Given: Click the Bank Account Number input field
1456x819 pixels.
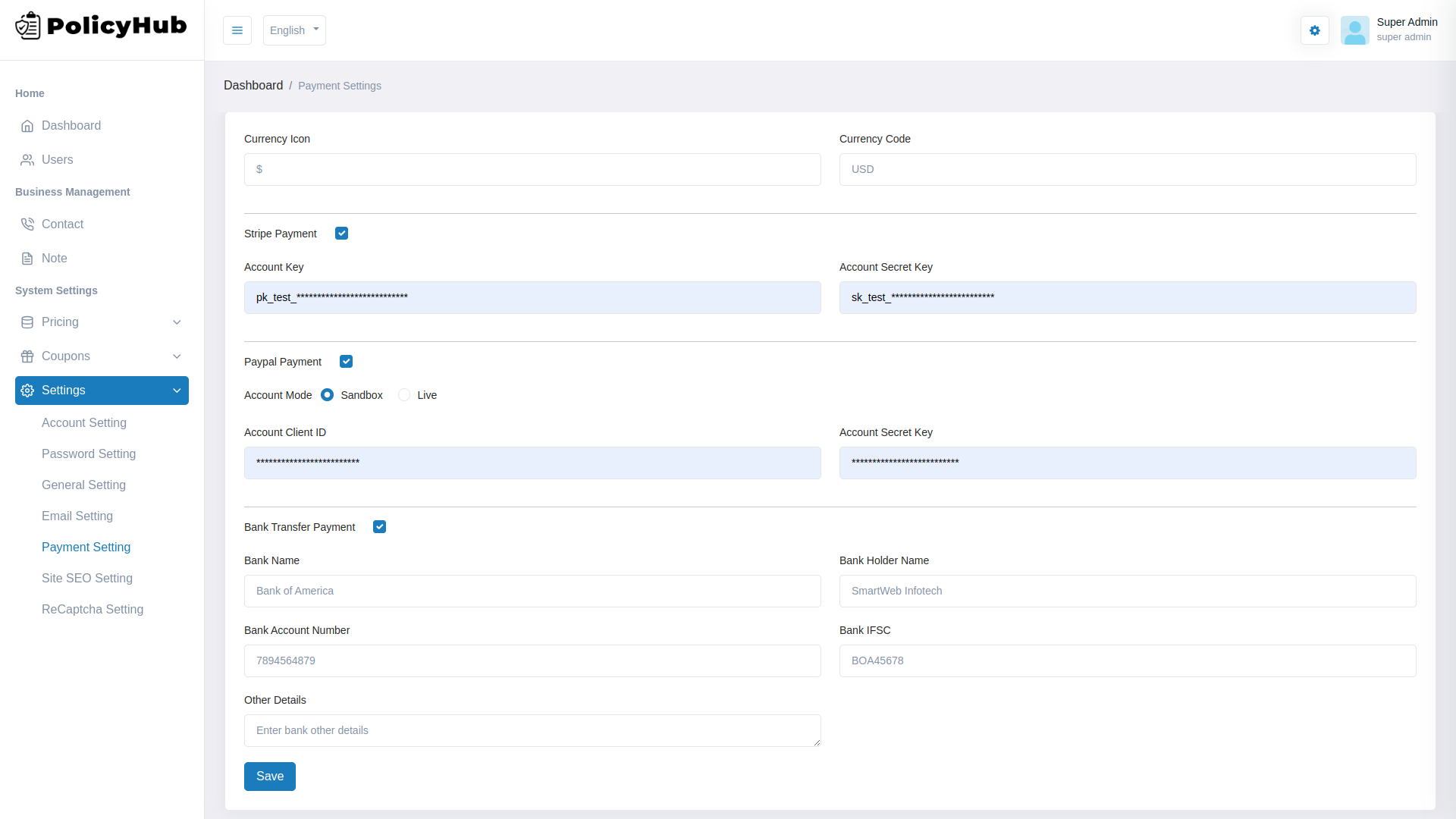Looking at the screenshot, I should (532, 660).
